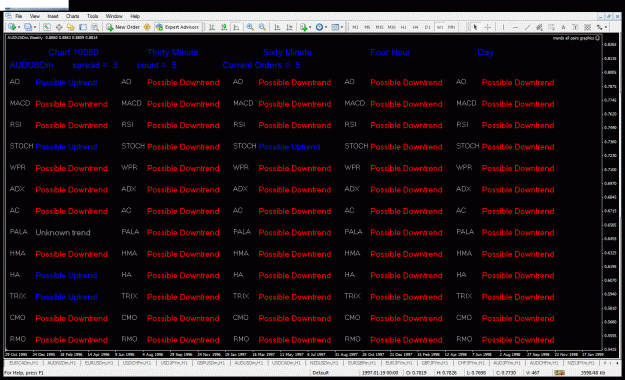The height and width of the screenshot is (380, 625).
Task: Open the Periods clock icon
Action: click(319, 27)
